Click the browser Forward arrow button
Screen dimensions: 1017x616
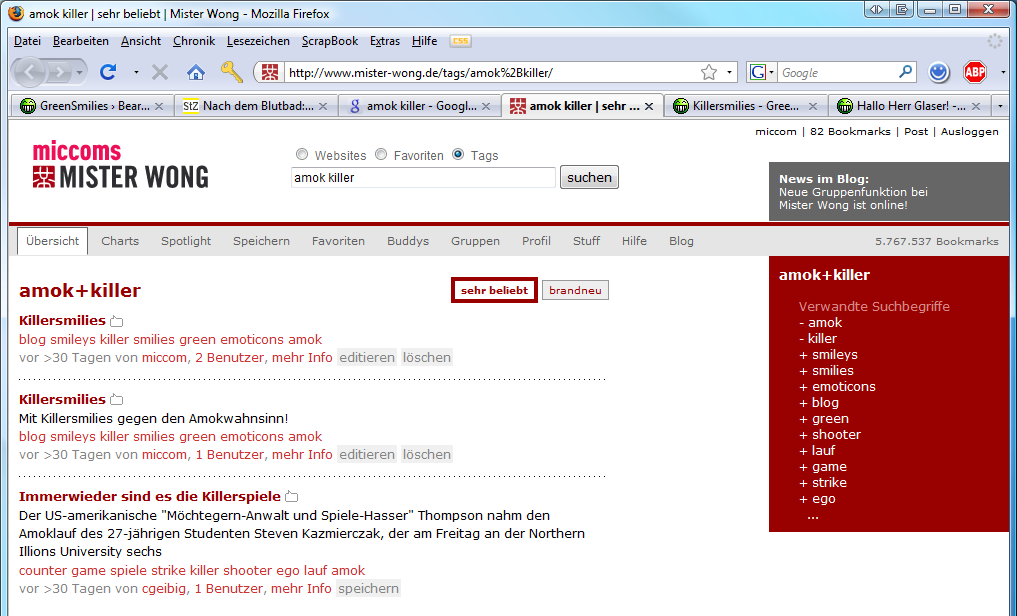pyautogui.click(x=60, y=72)
